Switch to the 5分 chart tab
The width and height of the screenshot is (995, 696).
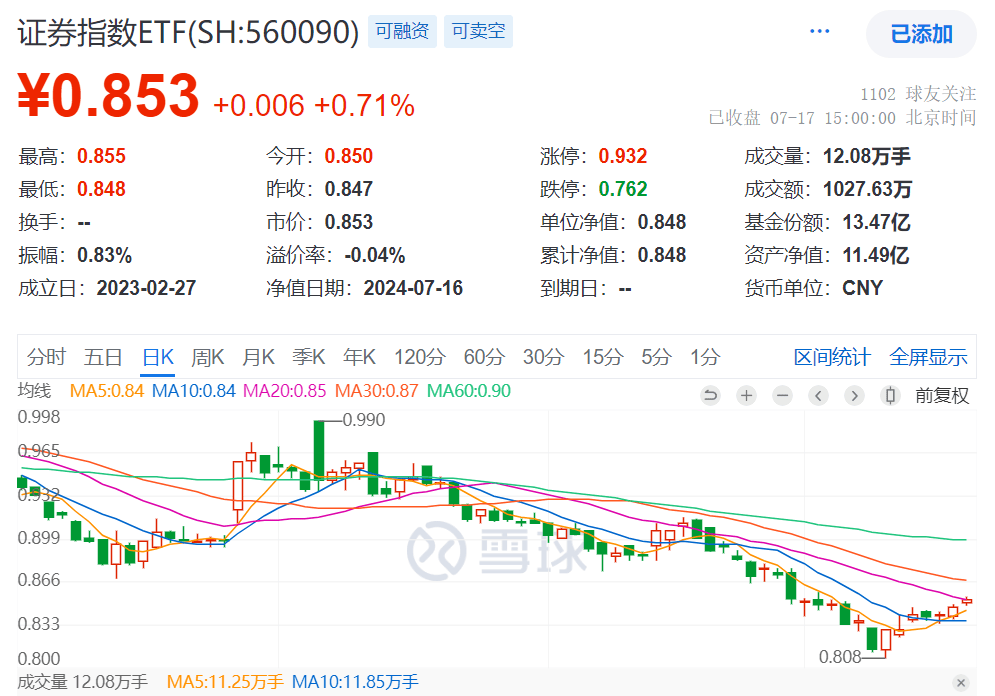[656, 357]
